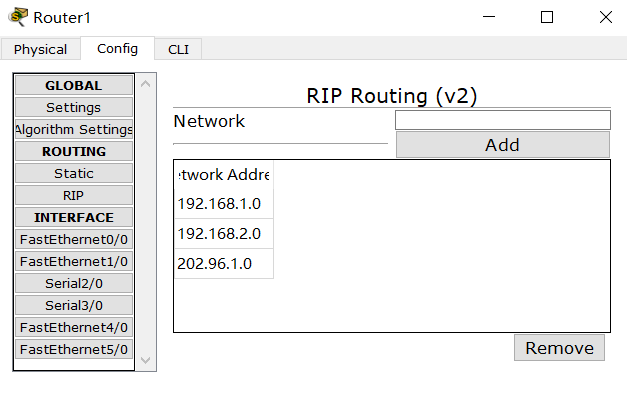Click the Router1 app icon in title bar
This screenshot has width=628, height=393.
click(x=18, y=17)
